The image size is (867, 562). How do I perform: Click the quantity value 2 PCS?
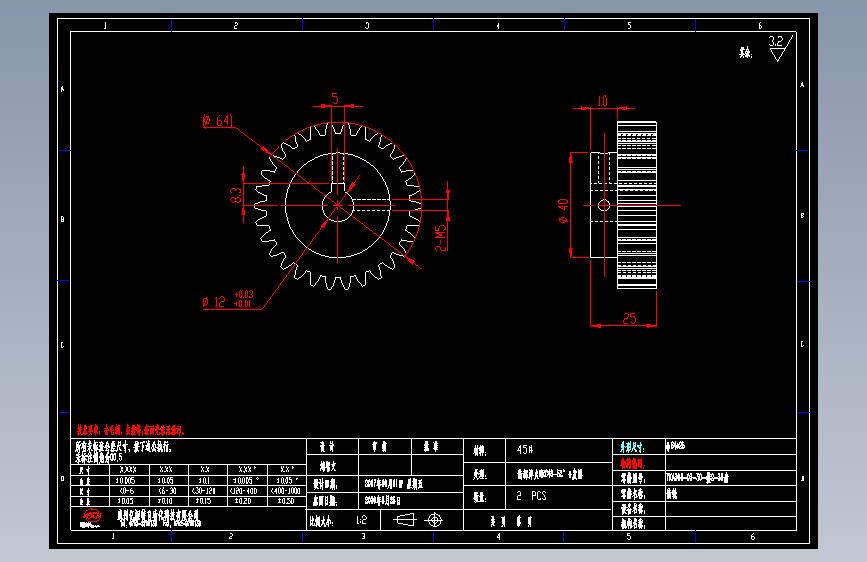531,496
